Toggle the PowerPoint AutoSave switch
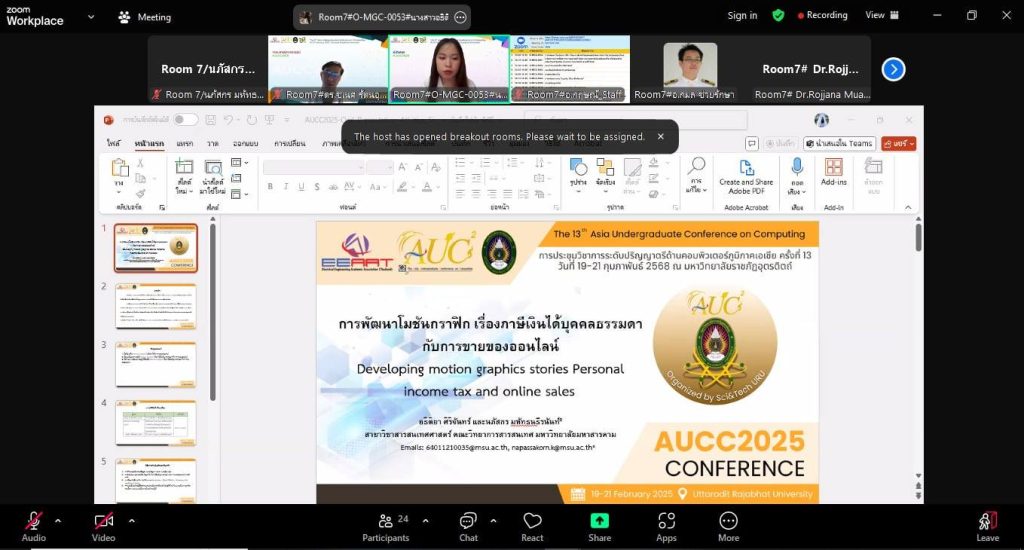Viewport: 1024px width, 550px height. pyautogui.click(x=185, y=119)
